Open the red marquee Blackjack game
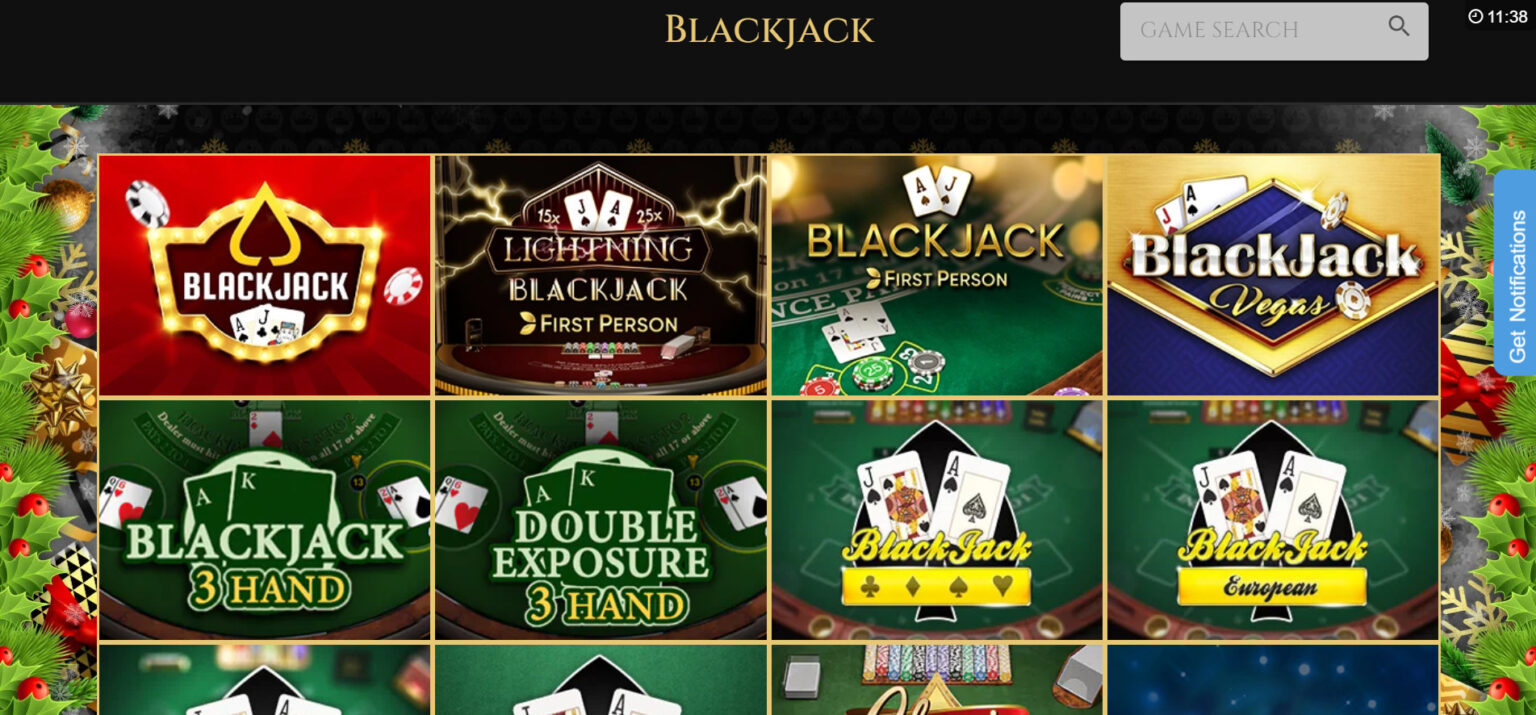The height and width of the screenshot is (715, 1536). tap(265, 275)
